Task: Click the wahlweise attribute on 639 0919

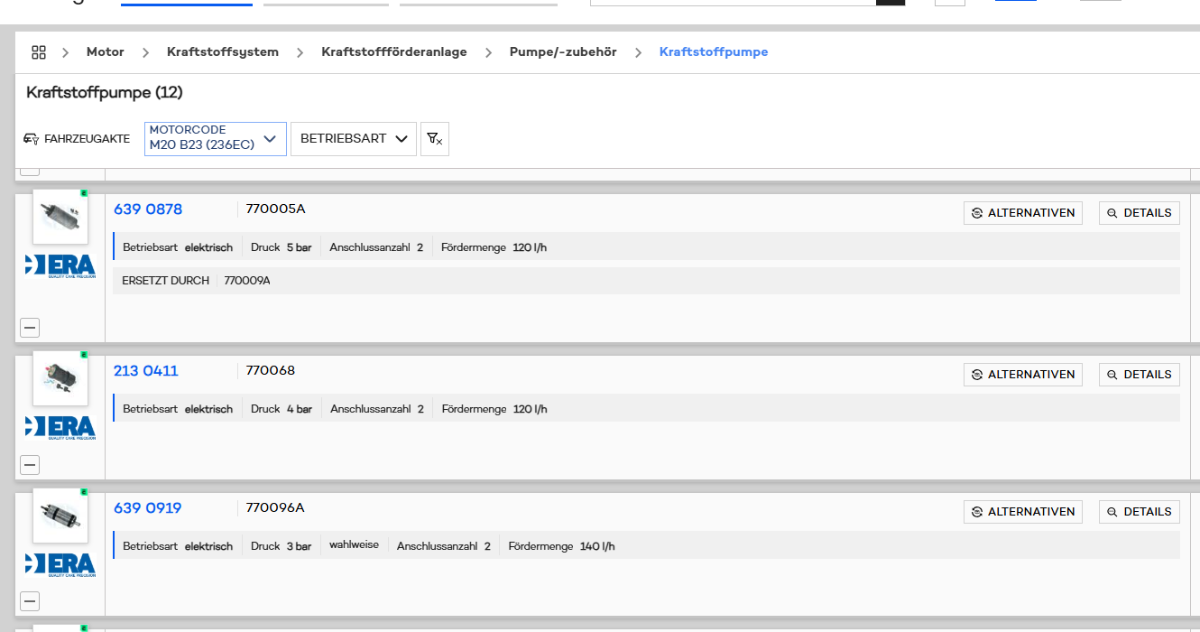Action: [354, 545]
